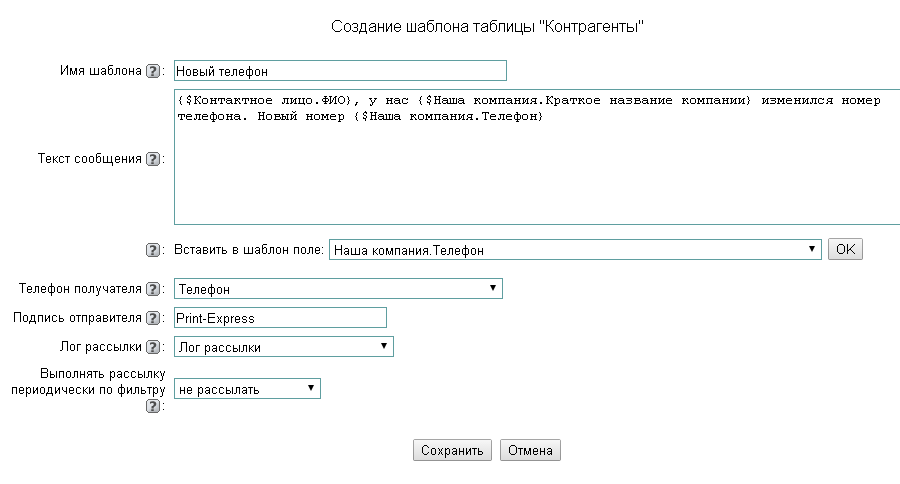Screen dimensions: 900x484
Task: Click inside the message text area
Action: (x=536, y=170)
